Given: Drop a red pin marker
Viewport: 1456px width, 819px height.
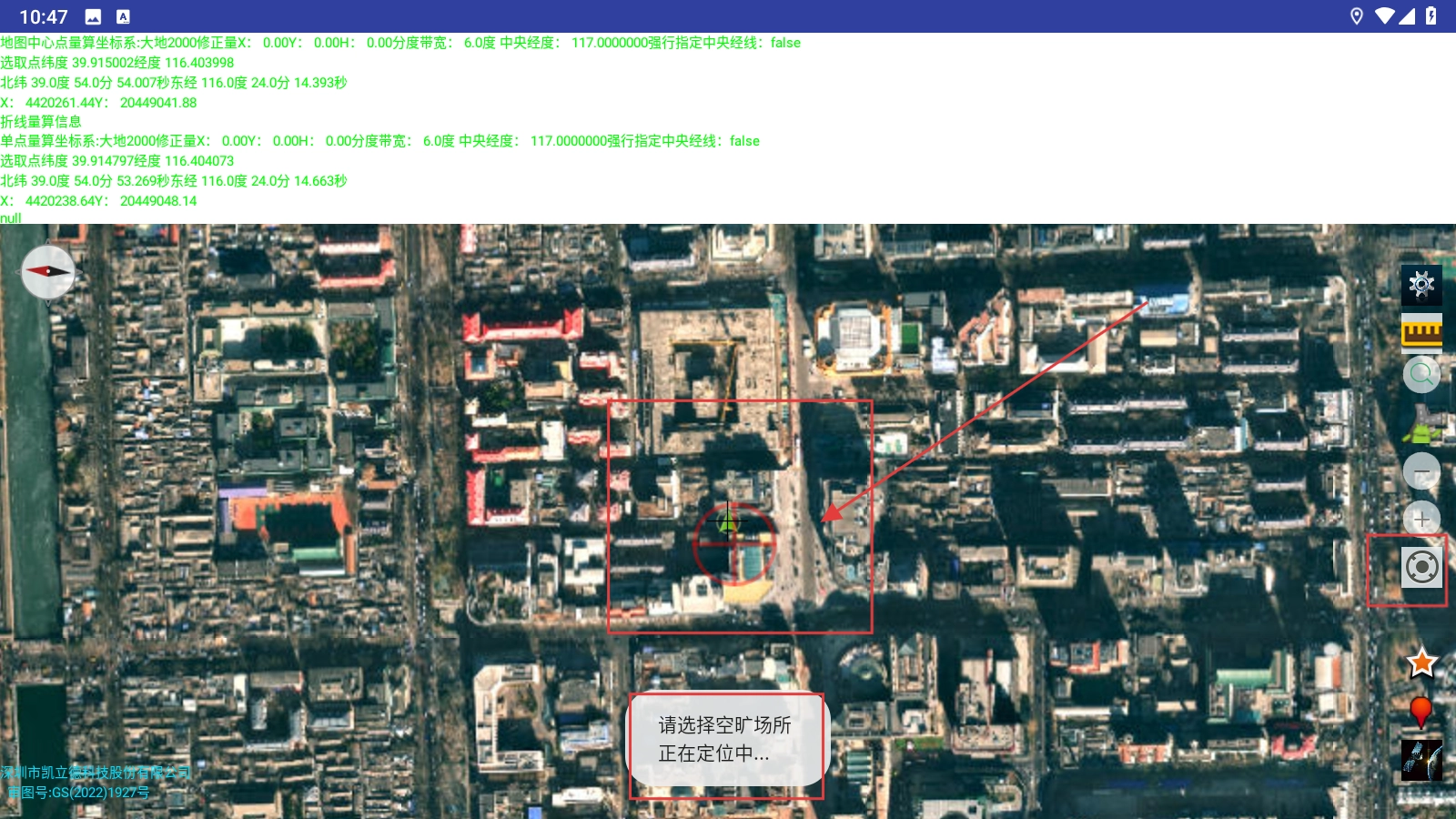Looking at the screenshot, I should click(1421, 712).
